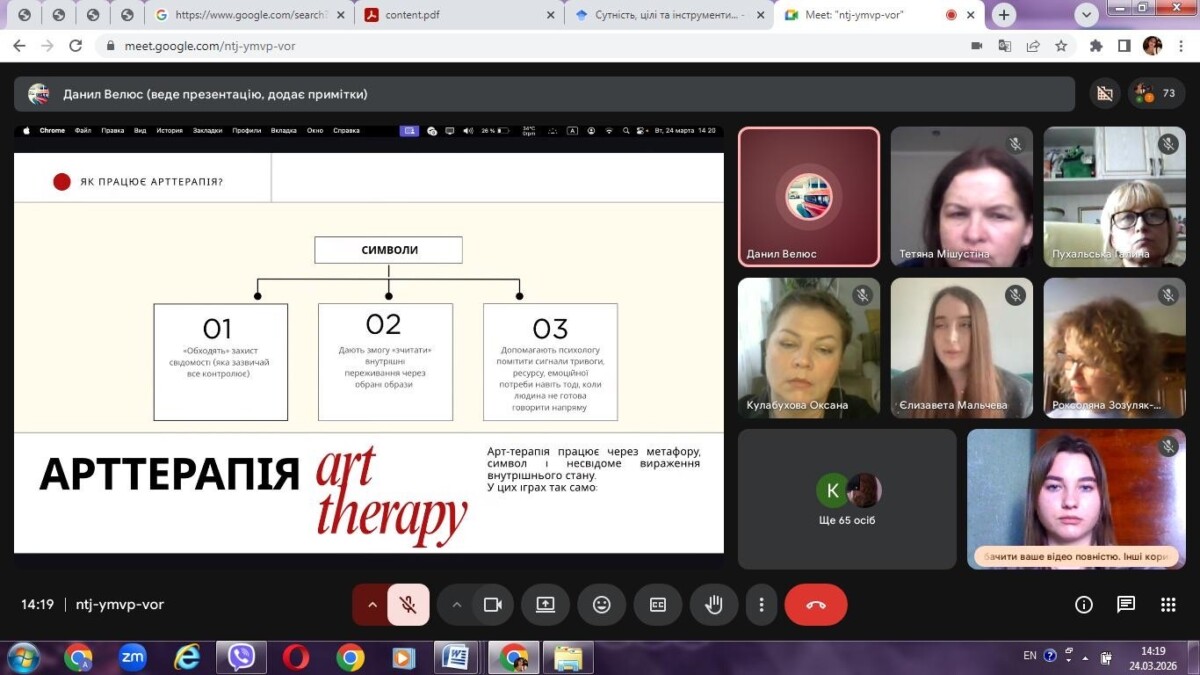Open more options three-dot menu
Image resolution: width=1200 pixels, height=675 pixels.
click(x=761, y=605)
